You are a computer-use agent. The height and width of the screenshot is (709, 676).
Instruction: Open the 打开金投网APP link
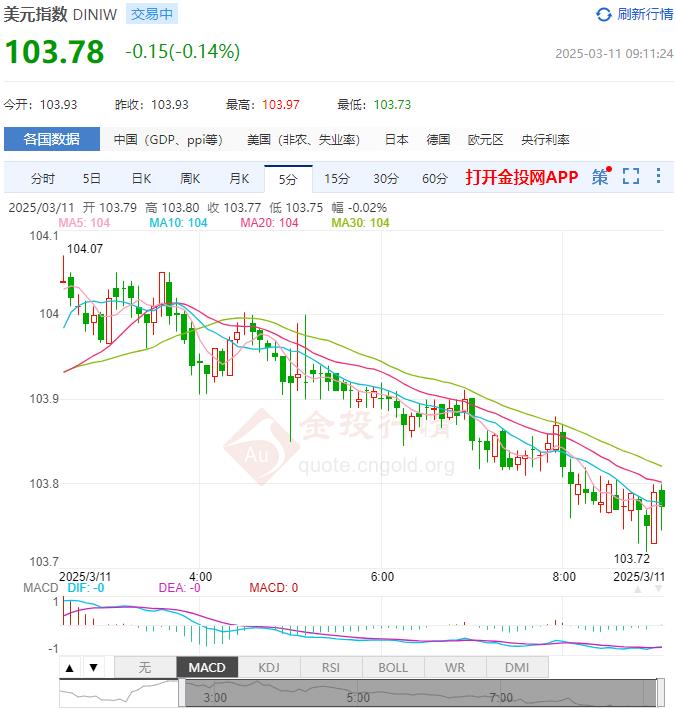(x=522, y=177)
